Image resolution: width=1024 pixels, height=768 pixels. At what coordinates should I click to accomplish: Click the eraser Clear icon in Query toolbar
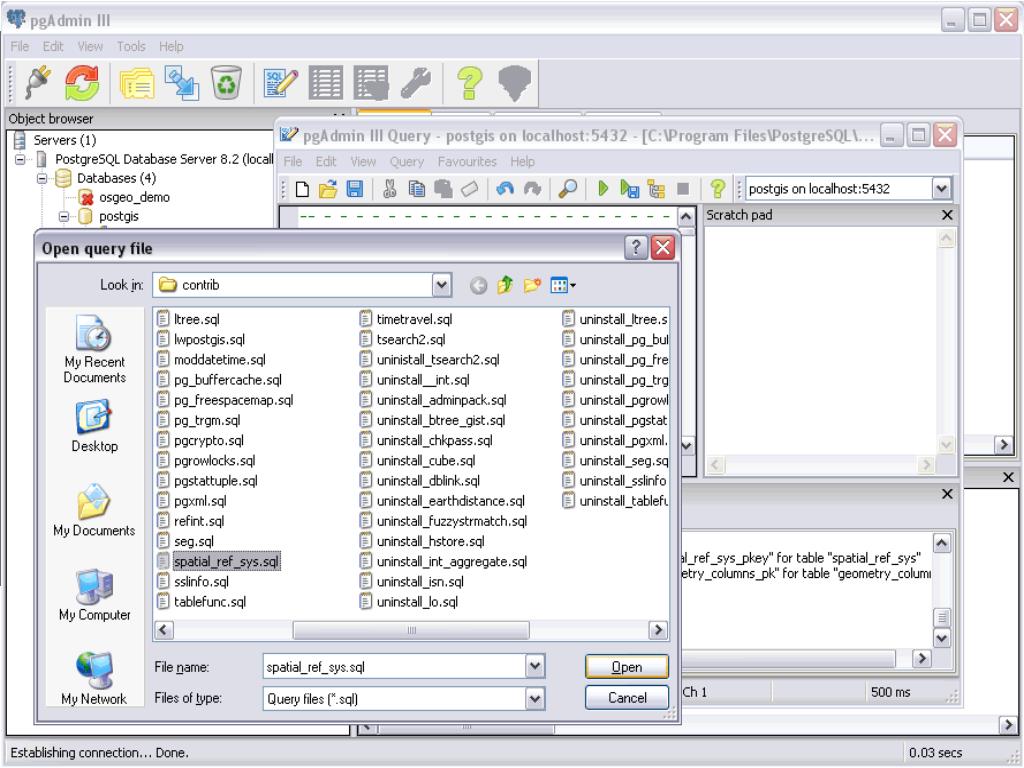(470, 189)
